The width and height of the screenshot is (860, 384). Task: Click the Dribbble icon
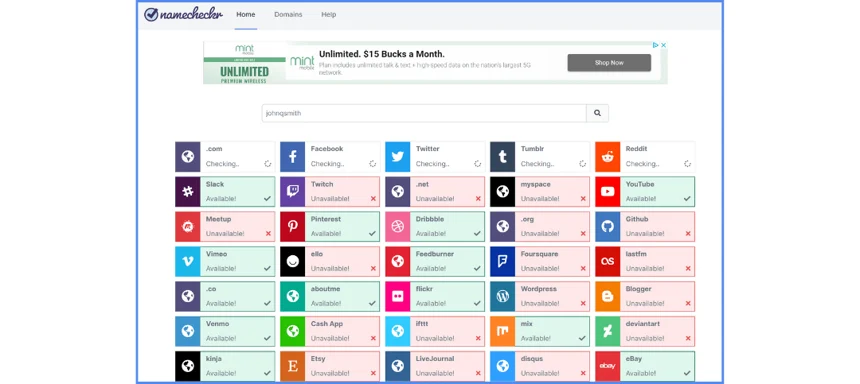[x=398, y=227]
